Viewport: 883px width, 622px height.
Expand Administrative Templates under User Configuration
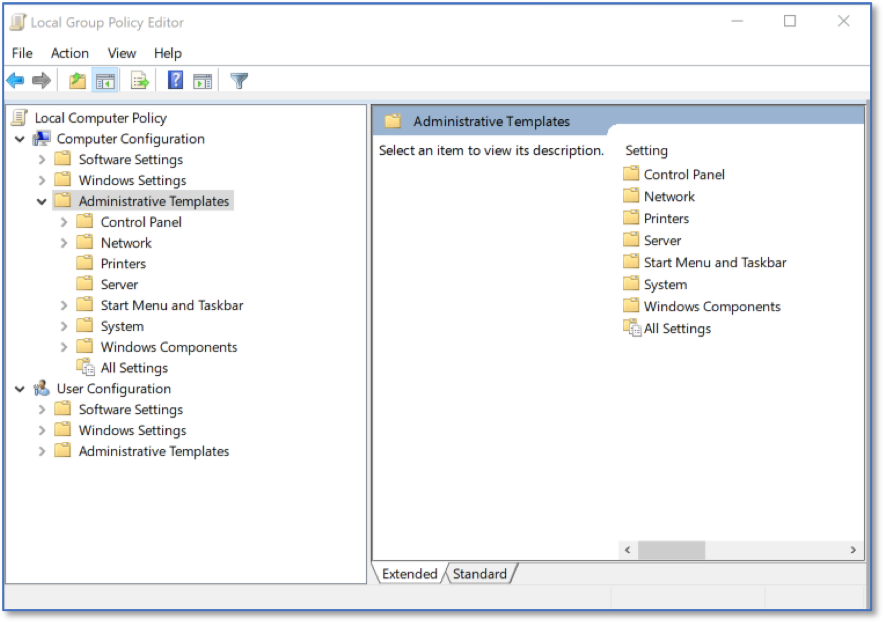coord(42,451)
